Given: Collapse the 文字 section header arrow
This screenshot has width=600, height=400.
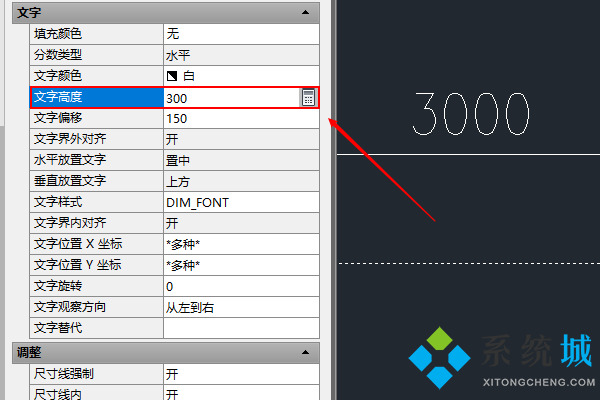Looking at the screenshot, I should tap(305, 12).
